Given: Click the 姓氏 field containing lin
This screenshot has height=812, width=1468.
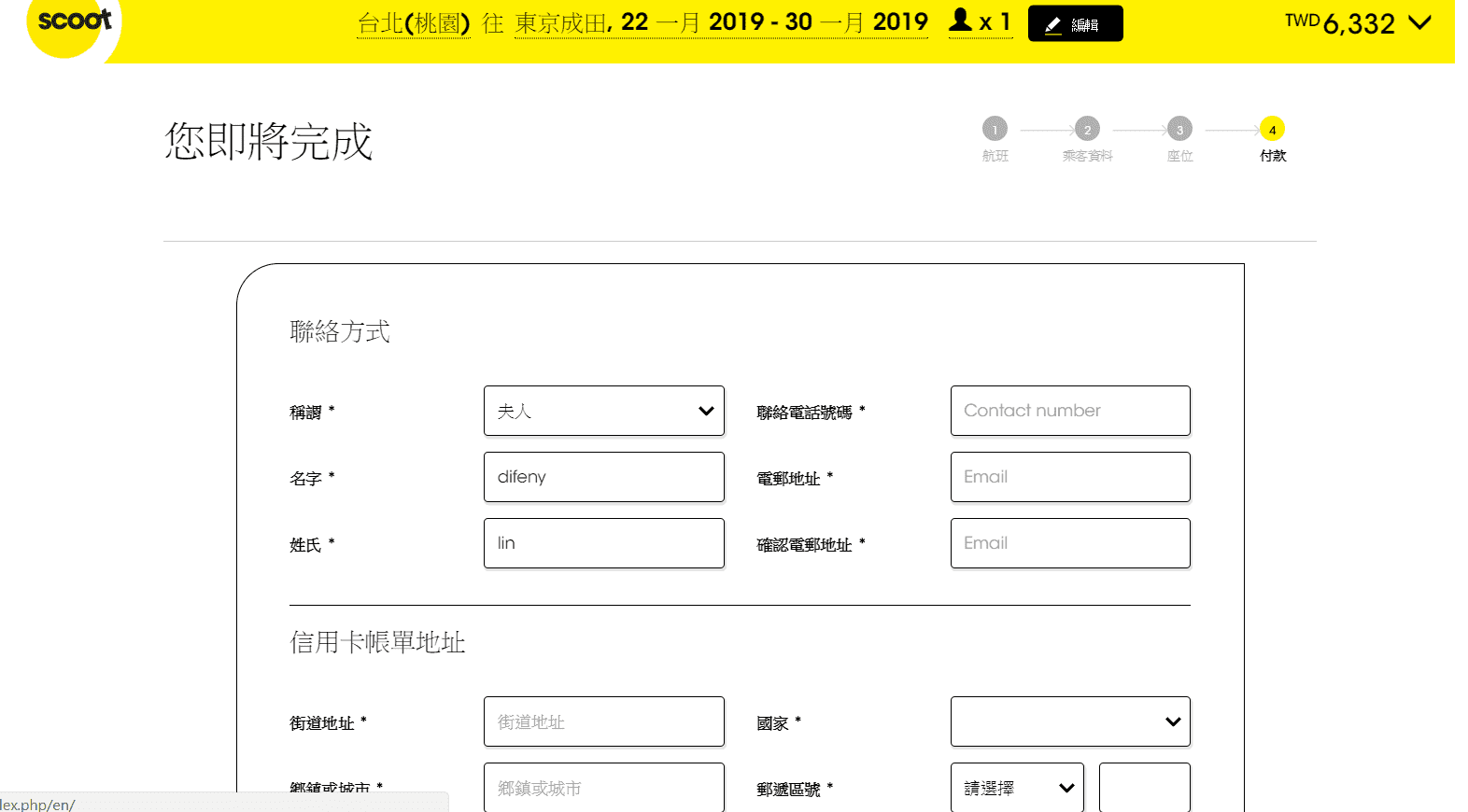Looking at the screenshot, I should (603, 543).
